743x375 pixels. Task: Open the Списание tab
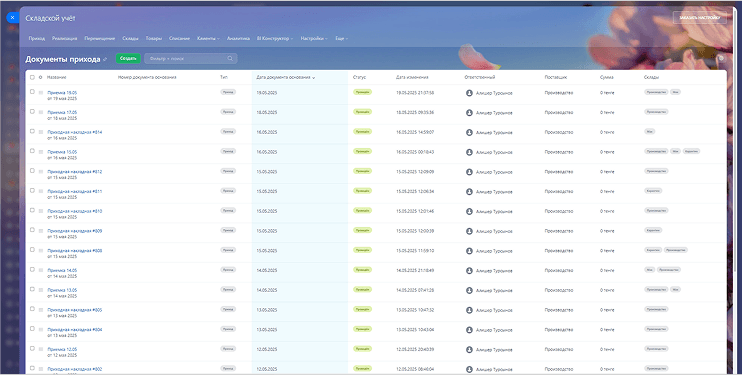180,38
